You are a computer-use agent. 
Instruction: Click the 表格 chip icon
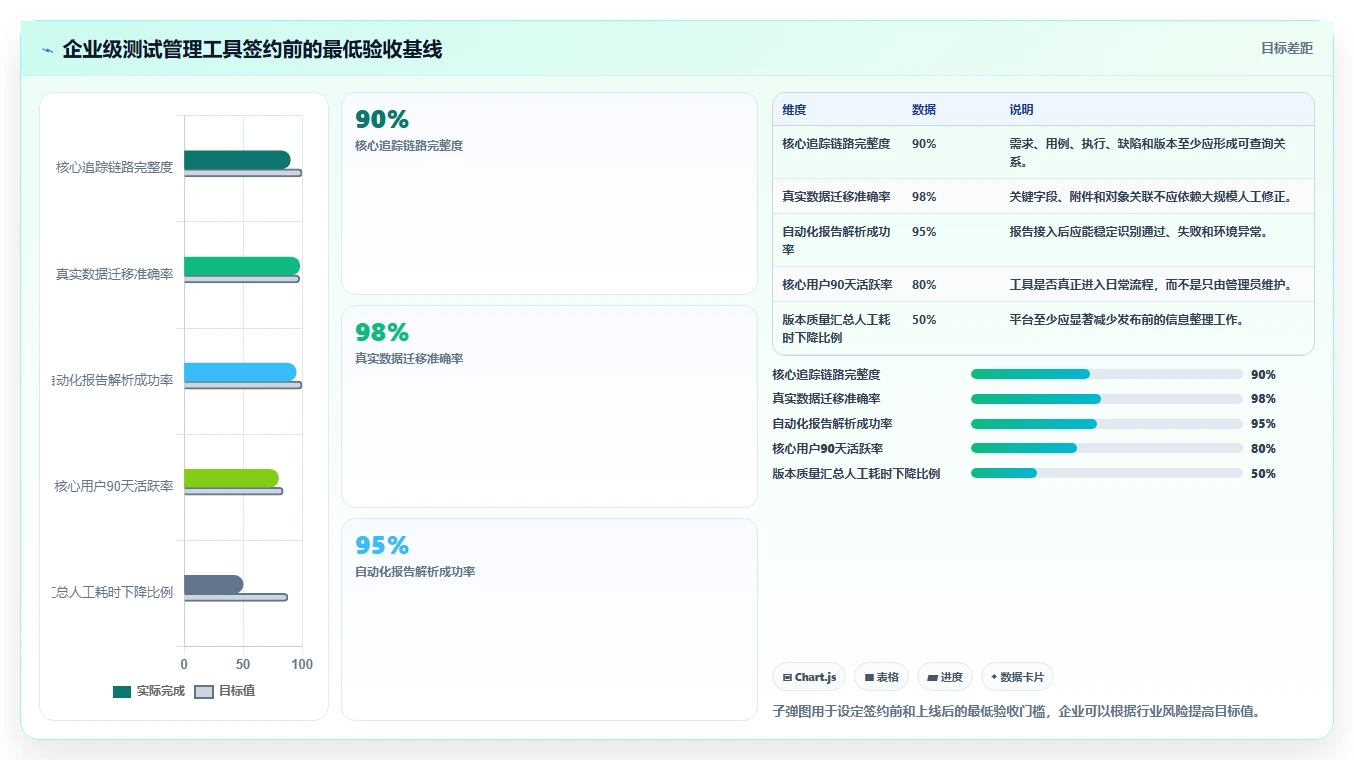click(x=870, y=677)
